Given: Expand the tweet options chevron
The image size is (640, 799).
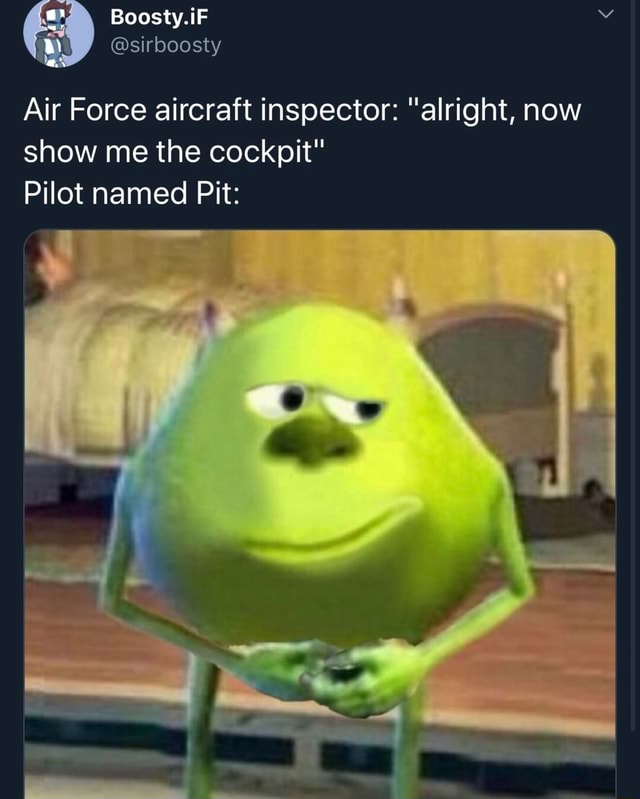Looking at the screenshot, I should (x=605, y=14).
